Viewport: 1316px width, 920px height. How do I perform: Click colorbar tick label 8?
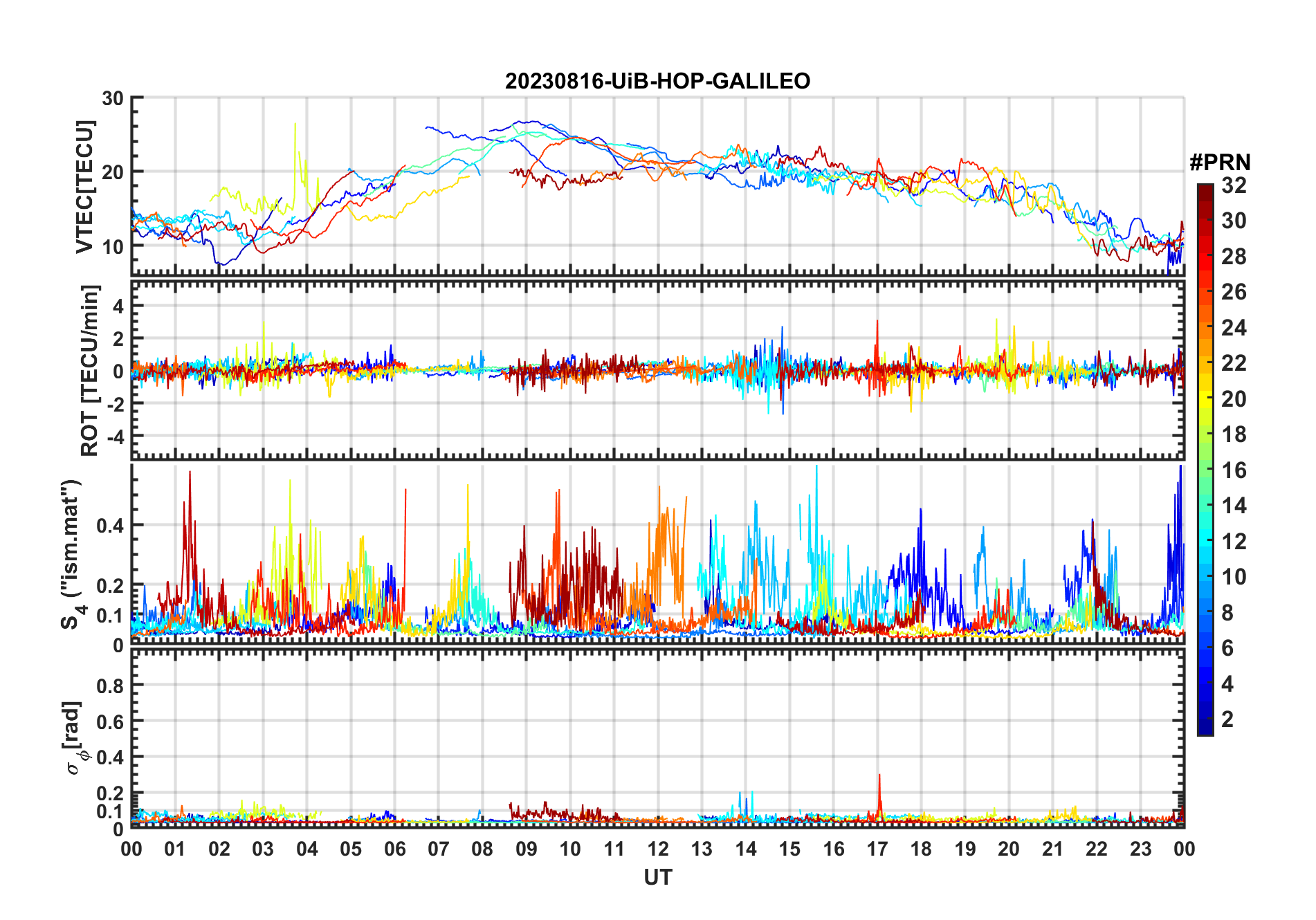pos(1228,613)
